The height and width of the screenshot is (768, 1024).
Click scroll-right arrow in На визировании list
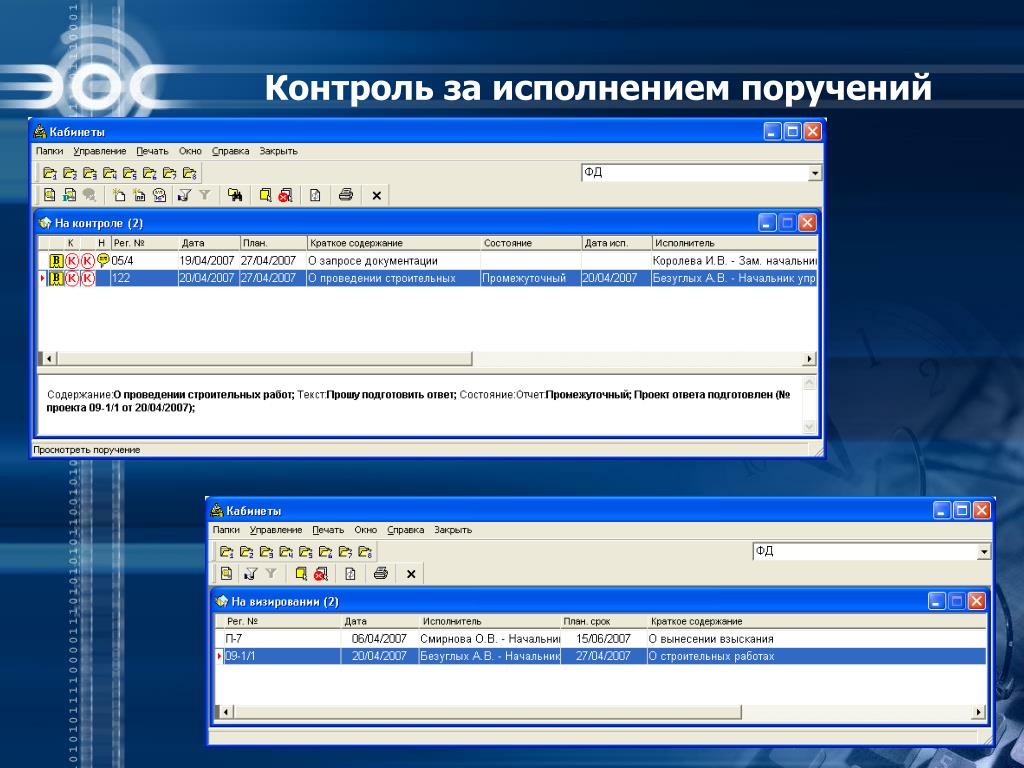pos(978,712)
